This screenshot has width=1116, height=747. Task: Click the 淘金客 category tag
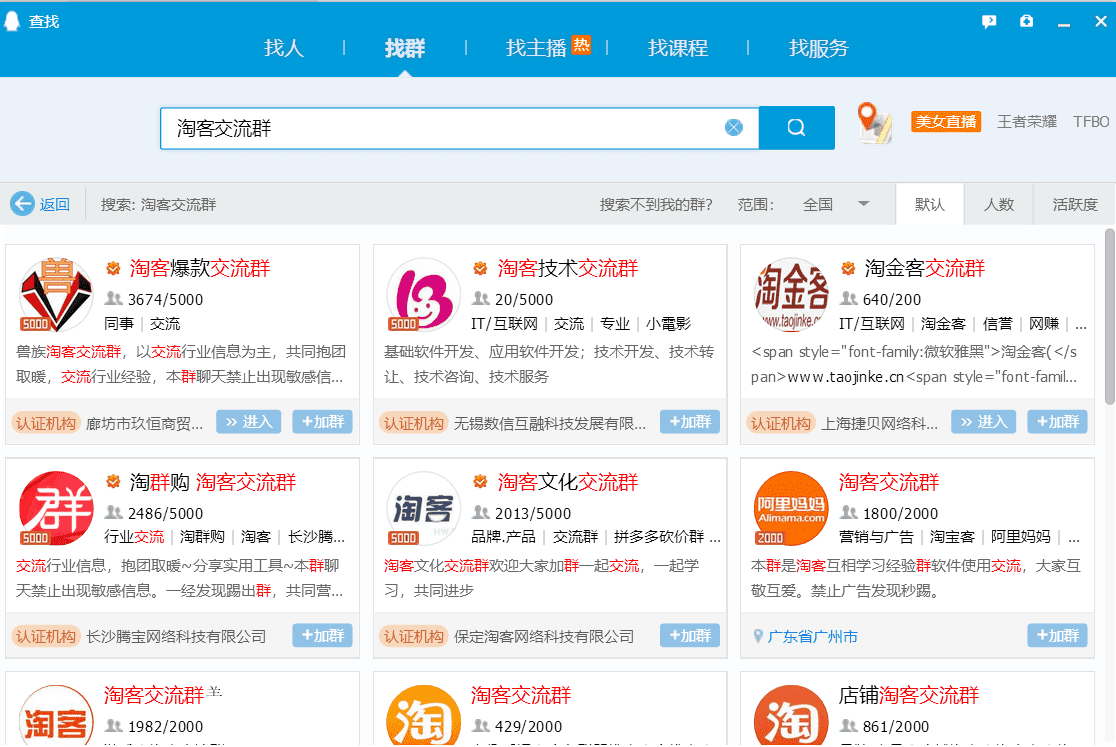(943, 324)
